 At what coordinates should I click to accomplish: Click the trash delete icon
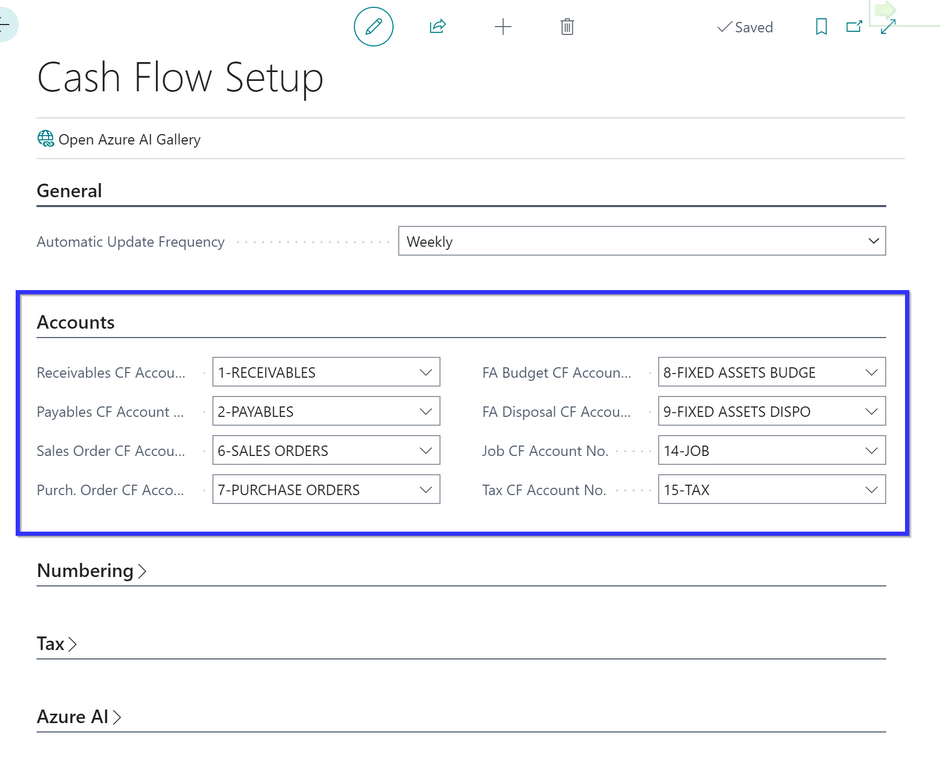coord(567,27)
